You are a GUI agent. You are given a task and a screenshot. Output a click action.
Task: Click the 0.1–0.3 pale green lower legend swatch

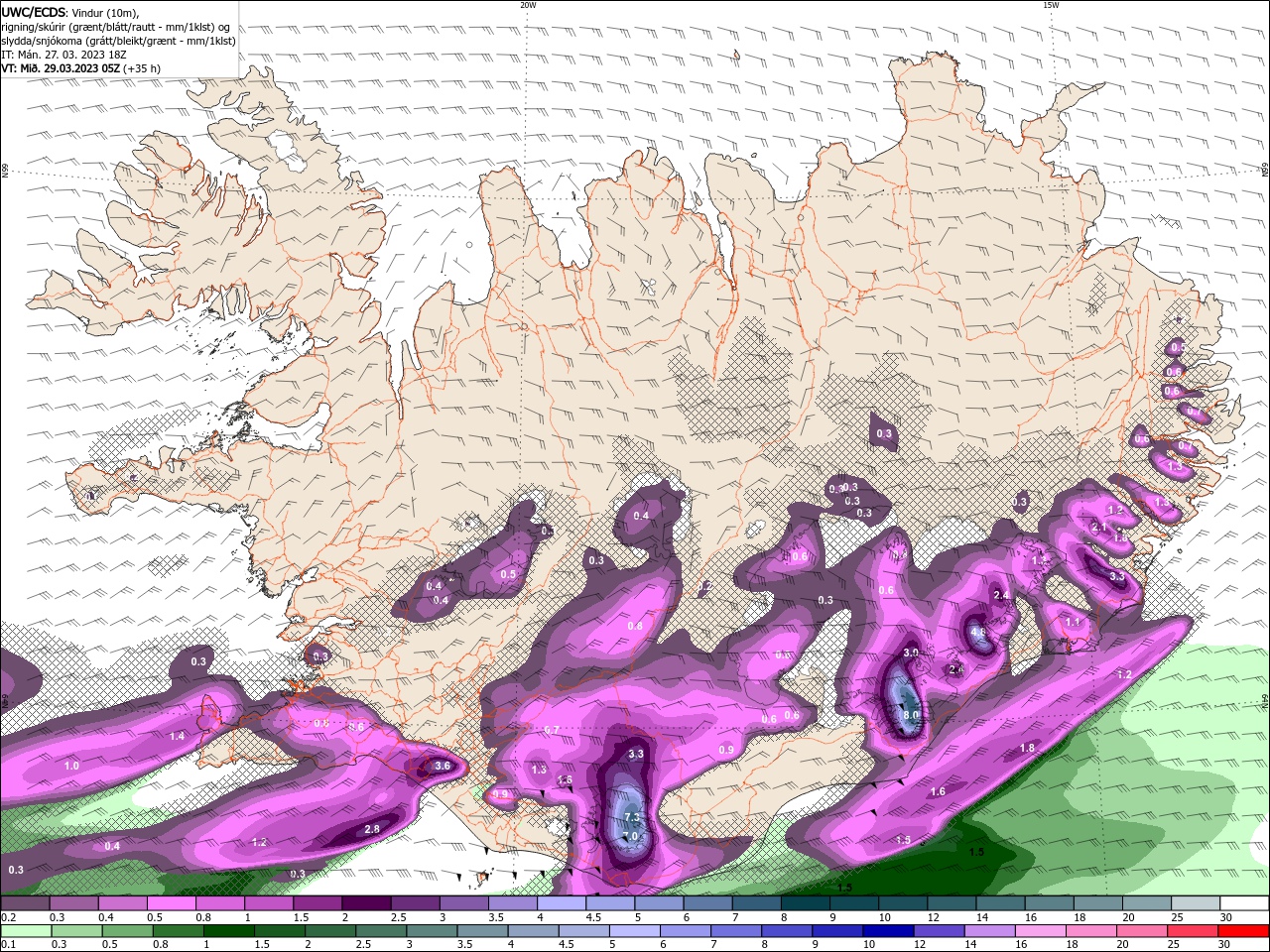27,931
